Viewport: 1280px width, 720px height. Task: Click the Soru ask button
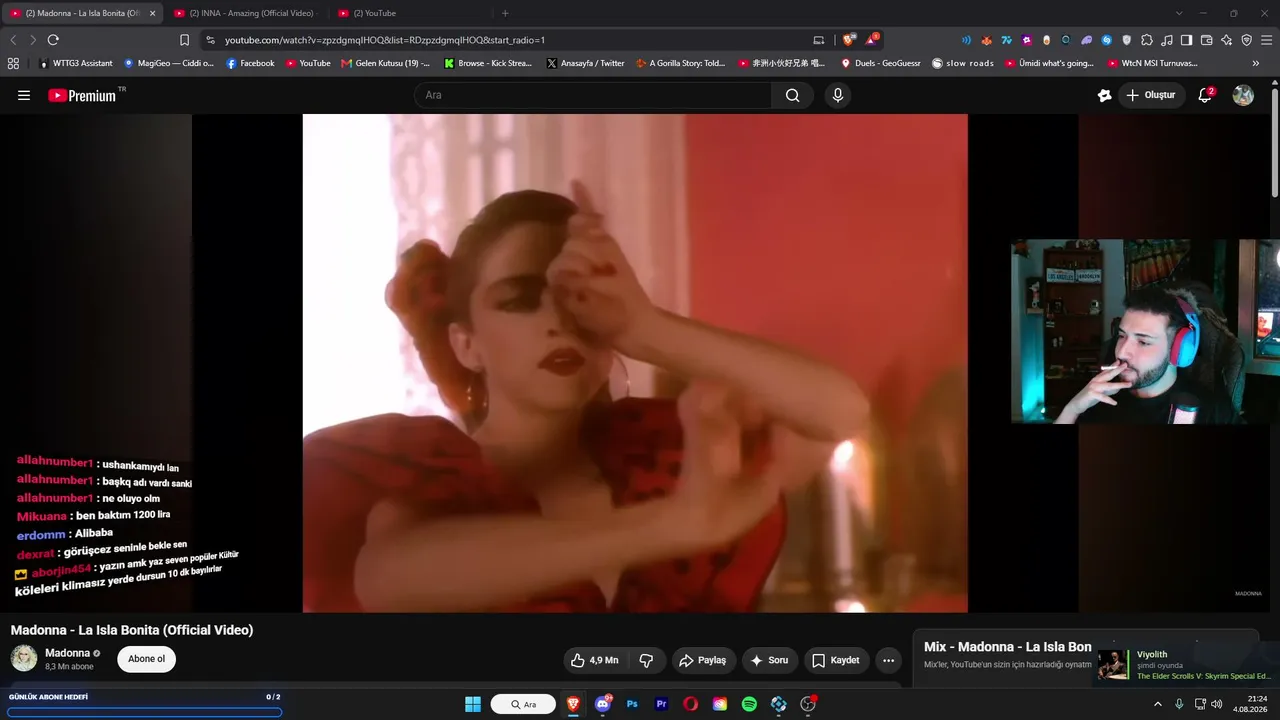click(x=769, y=660)
